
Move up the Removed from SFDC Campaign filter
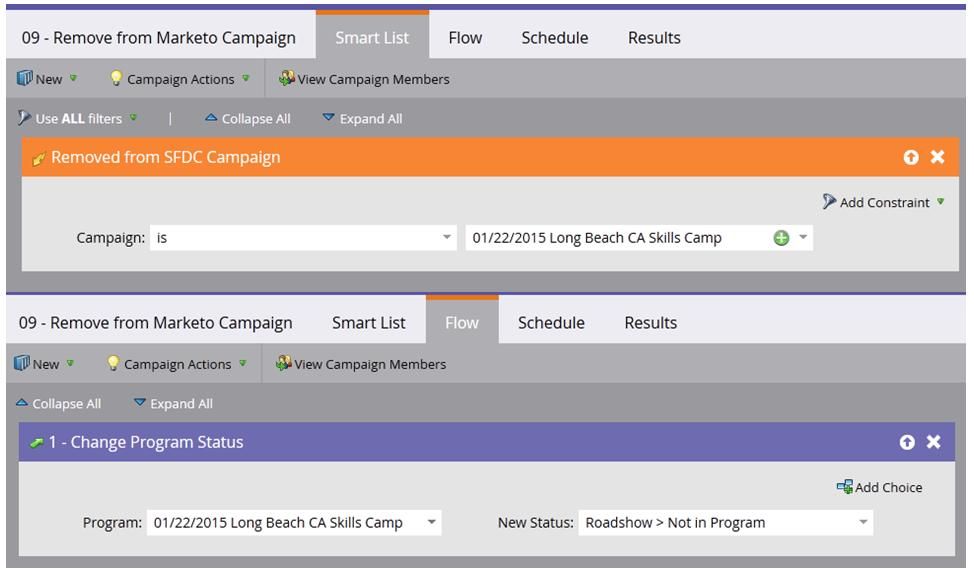coord(910,157)
